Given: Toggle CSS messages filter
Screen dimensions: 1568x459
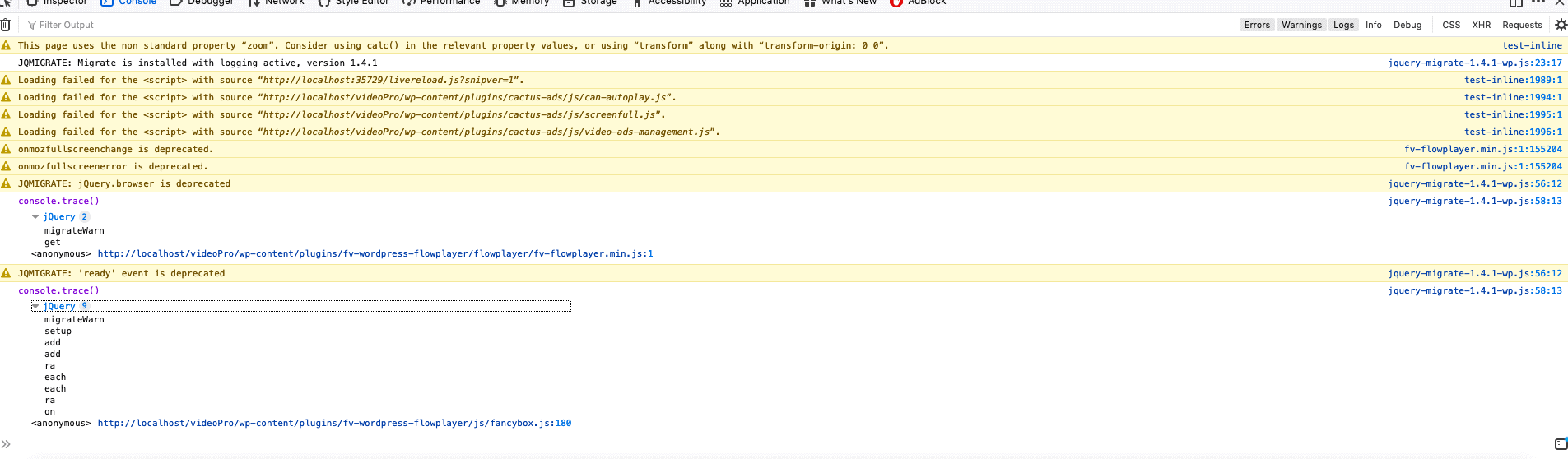Looking at the screenshot, I should 1451,25.
